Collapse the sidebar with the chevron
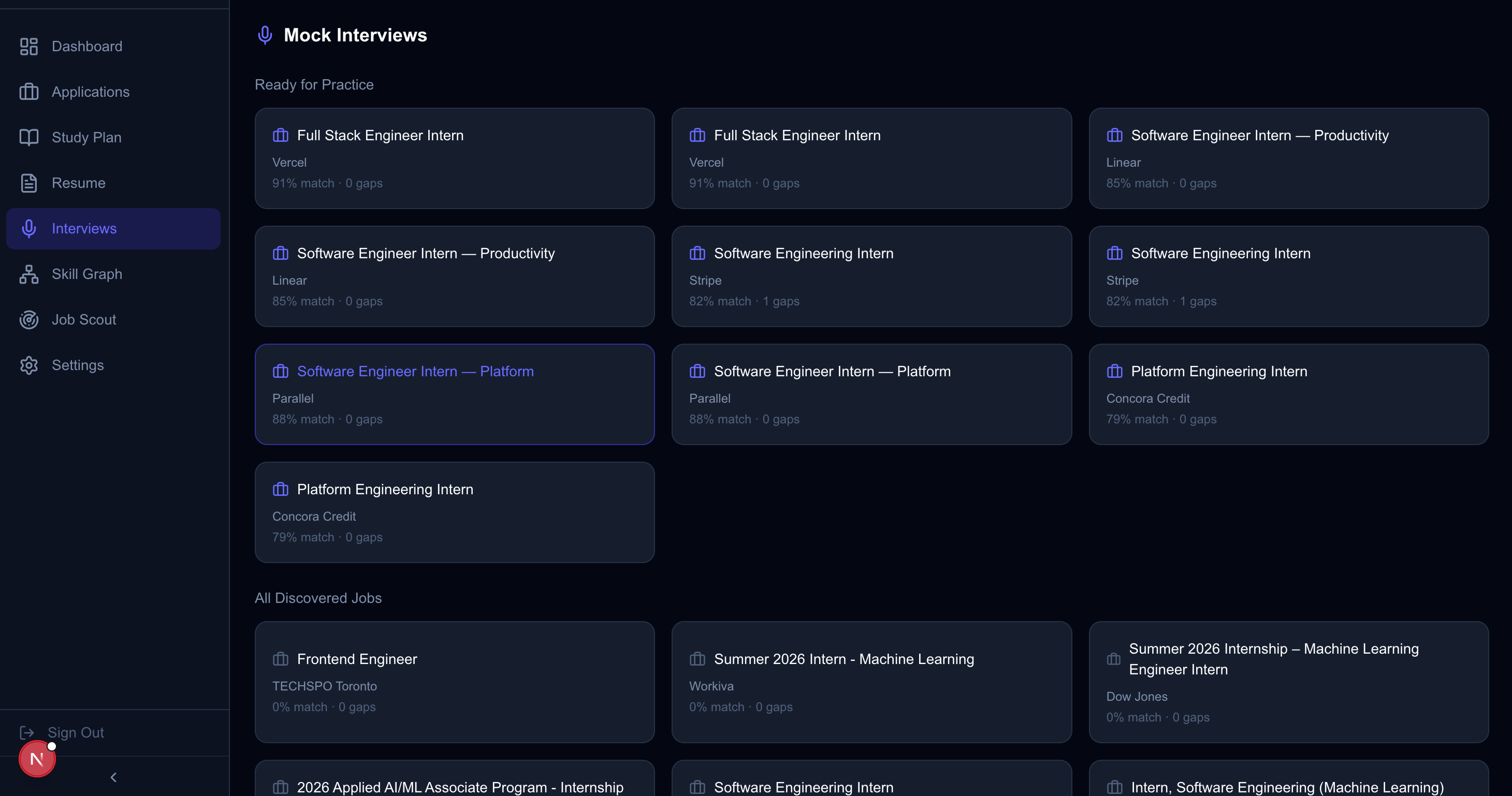The image size is (1512, 796). [113, 777]
